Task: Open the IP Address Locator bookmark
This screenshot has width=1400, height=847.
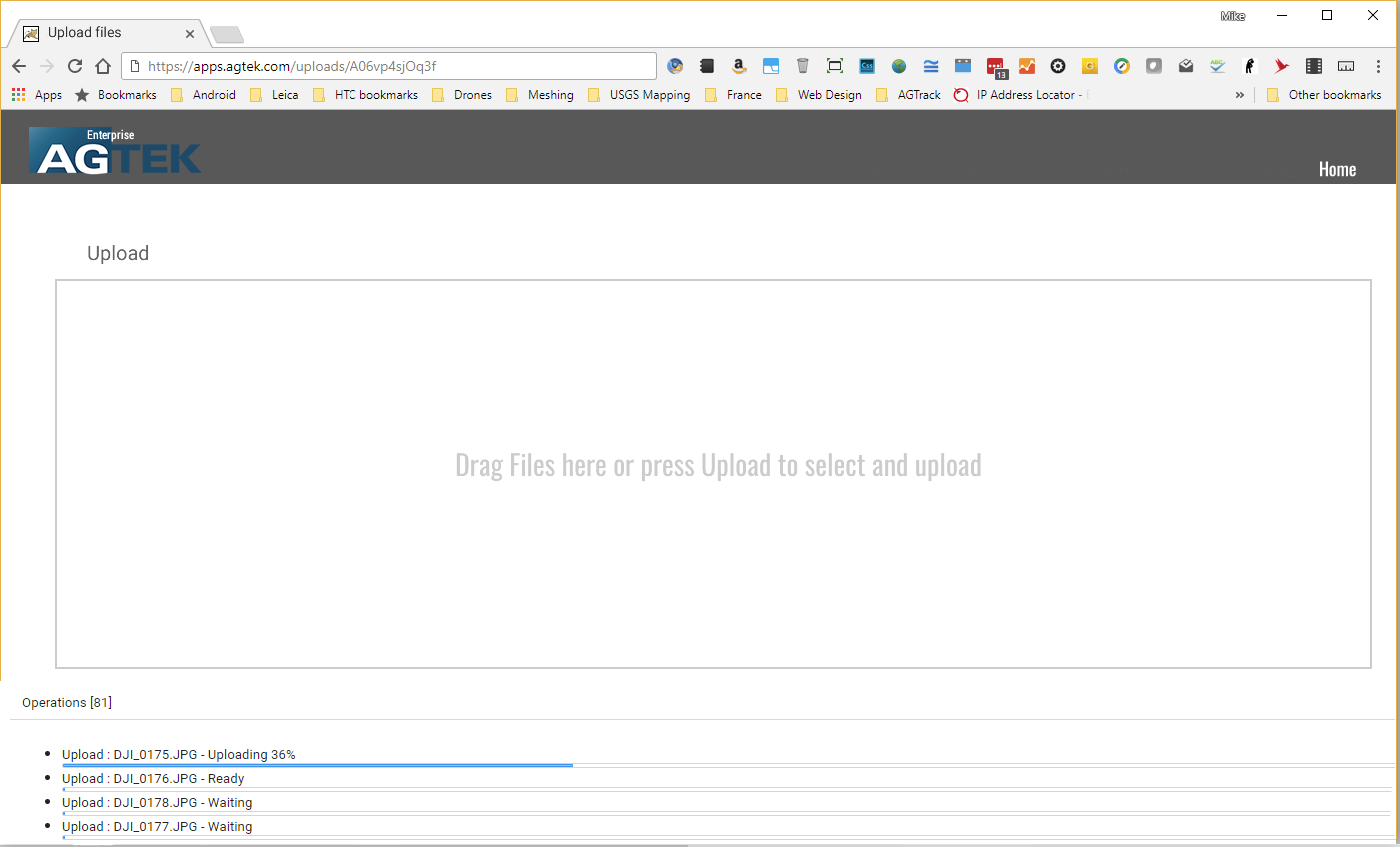Action: coord(1019,95)
